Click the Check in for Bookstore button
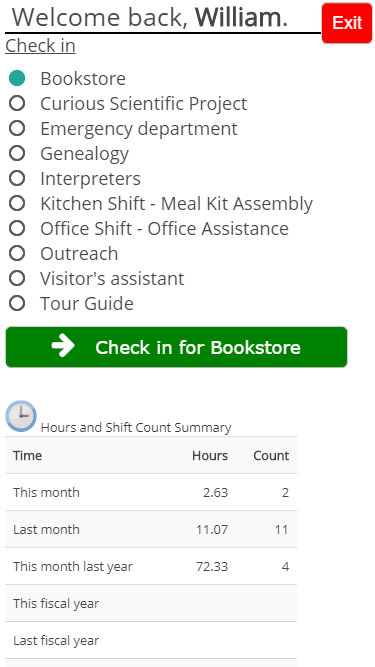The height and width of the screenshot is (667, 375). pos(176,347)
